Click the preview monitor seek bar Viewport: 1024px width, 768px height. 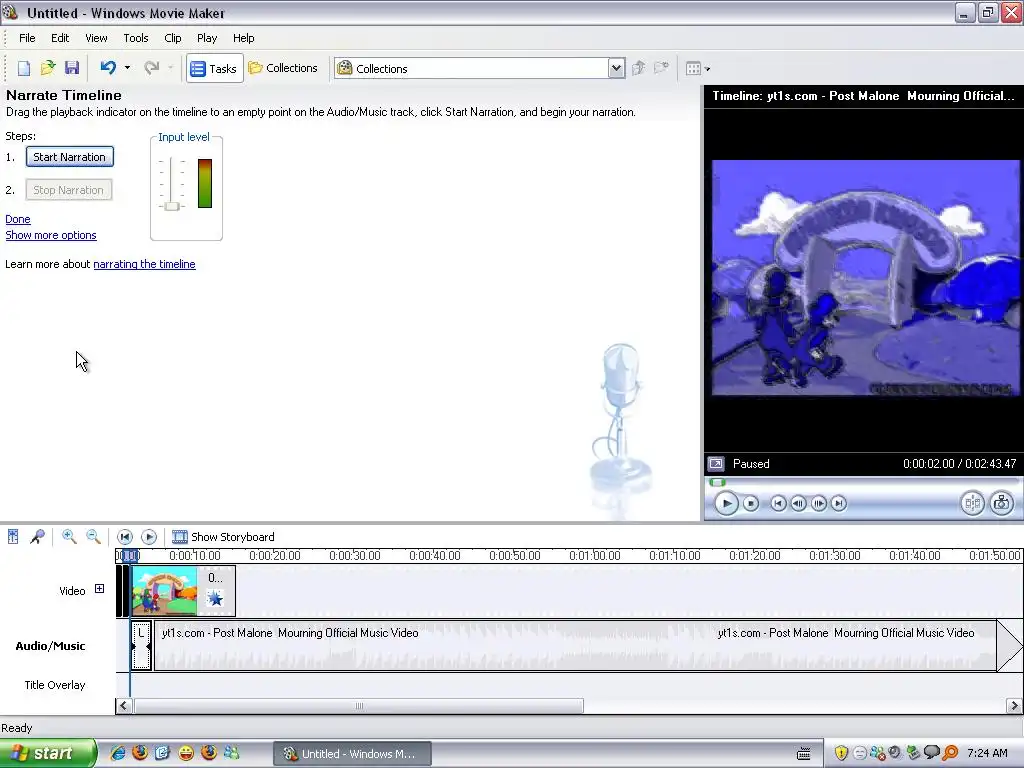coord(863,483)
